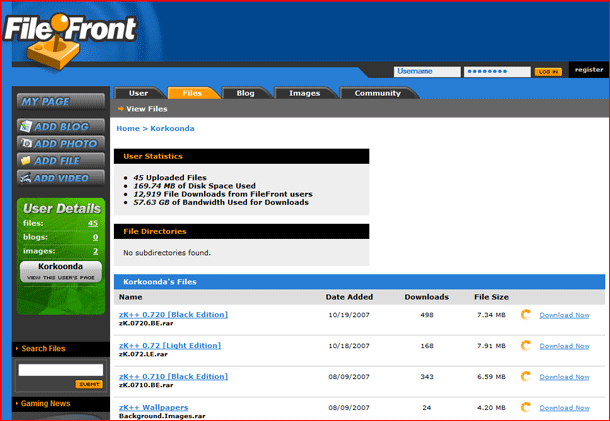
Task: Click the Add Blog notepad icon
Action: tap(26, 126)
